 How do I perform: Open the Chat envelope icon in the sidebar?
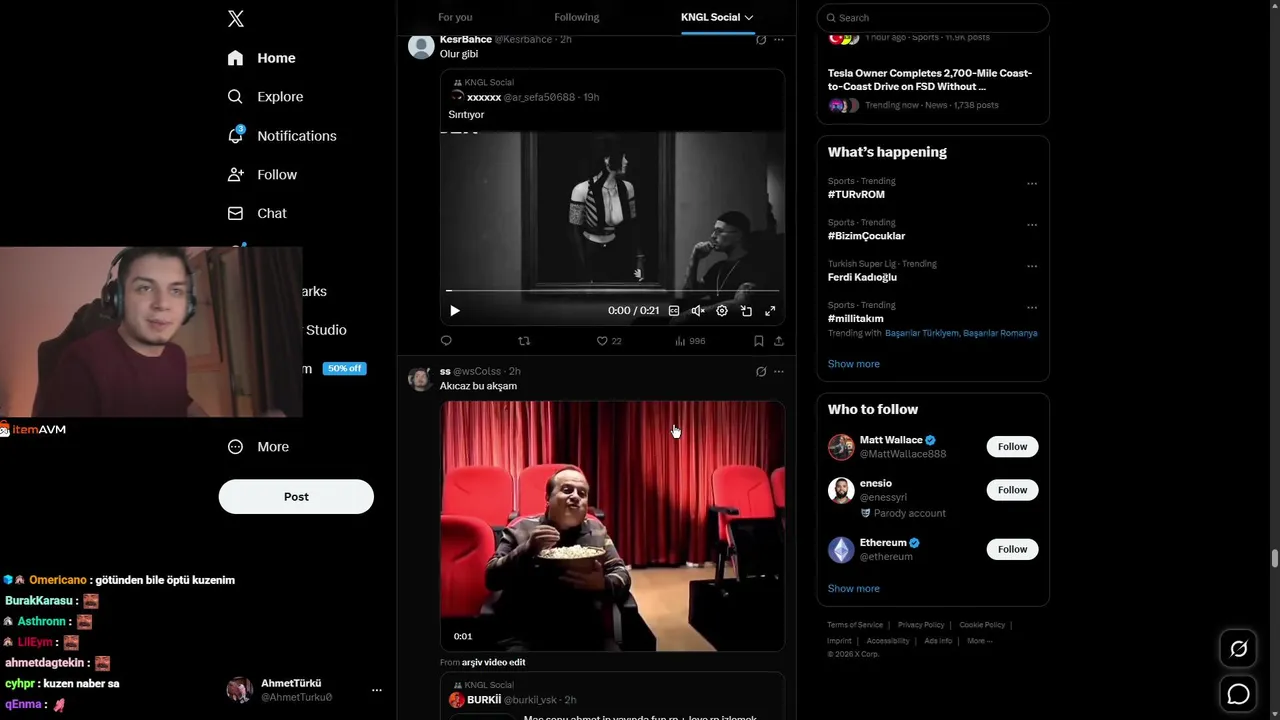pyautogui.click(x=235, y=213)
